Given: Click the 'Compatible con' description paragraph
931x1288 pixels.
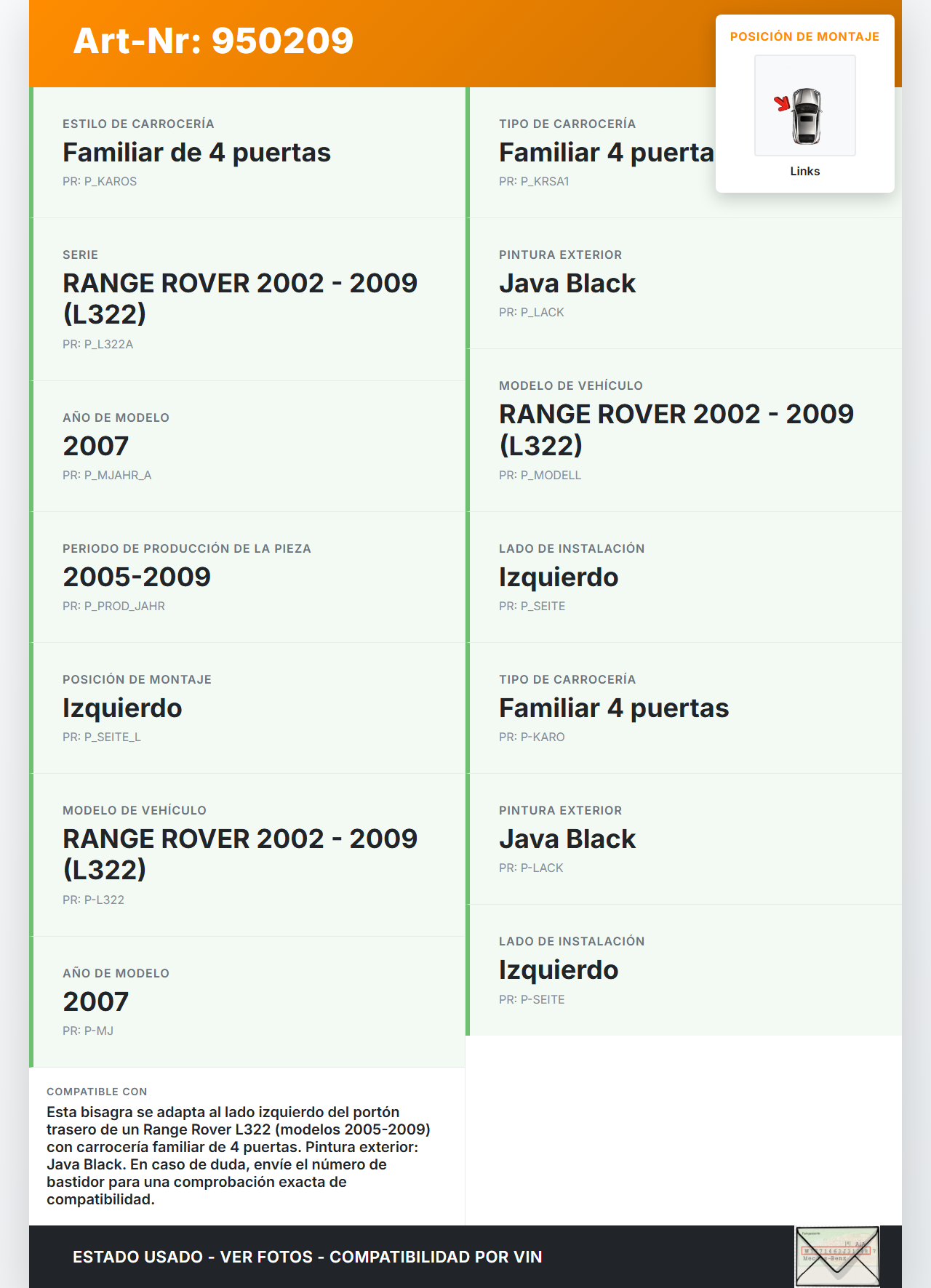Looking at the screenshot, I should [x=239, y=1156].
